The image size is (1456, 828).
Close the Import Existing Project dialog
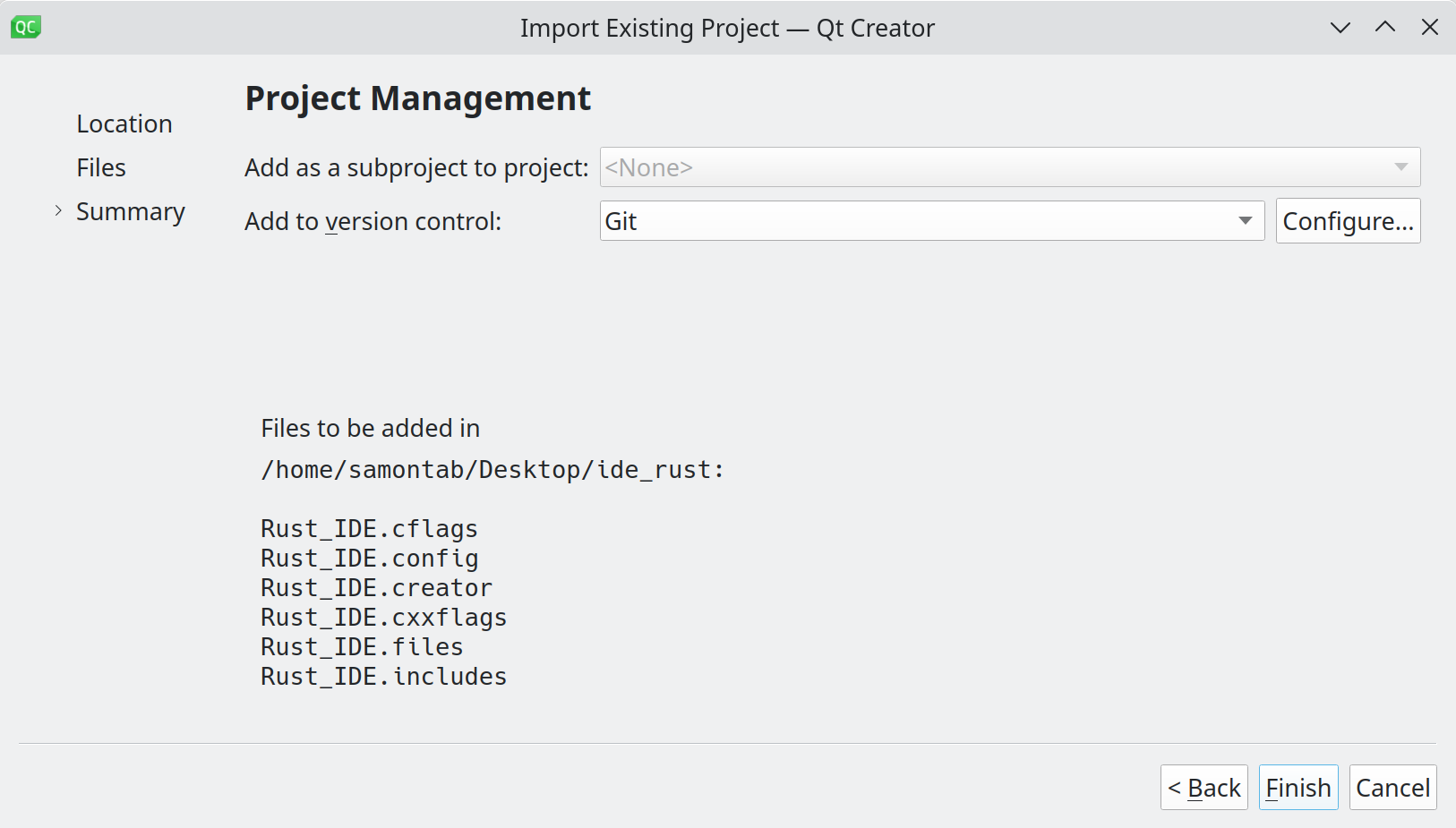click(x=1429, y=28)
